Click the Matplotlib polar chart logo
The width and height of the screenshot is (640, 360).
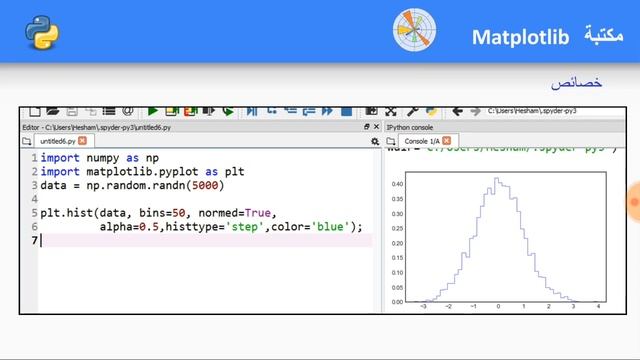414,30
